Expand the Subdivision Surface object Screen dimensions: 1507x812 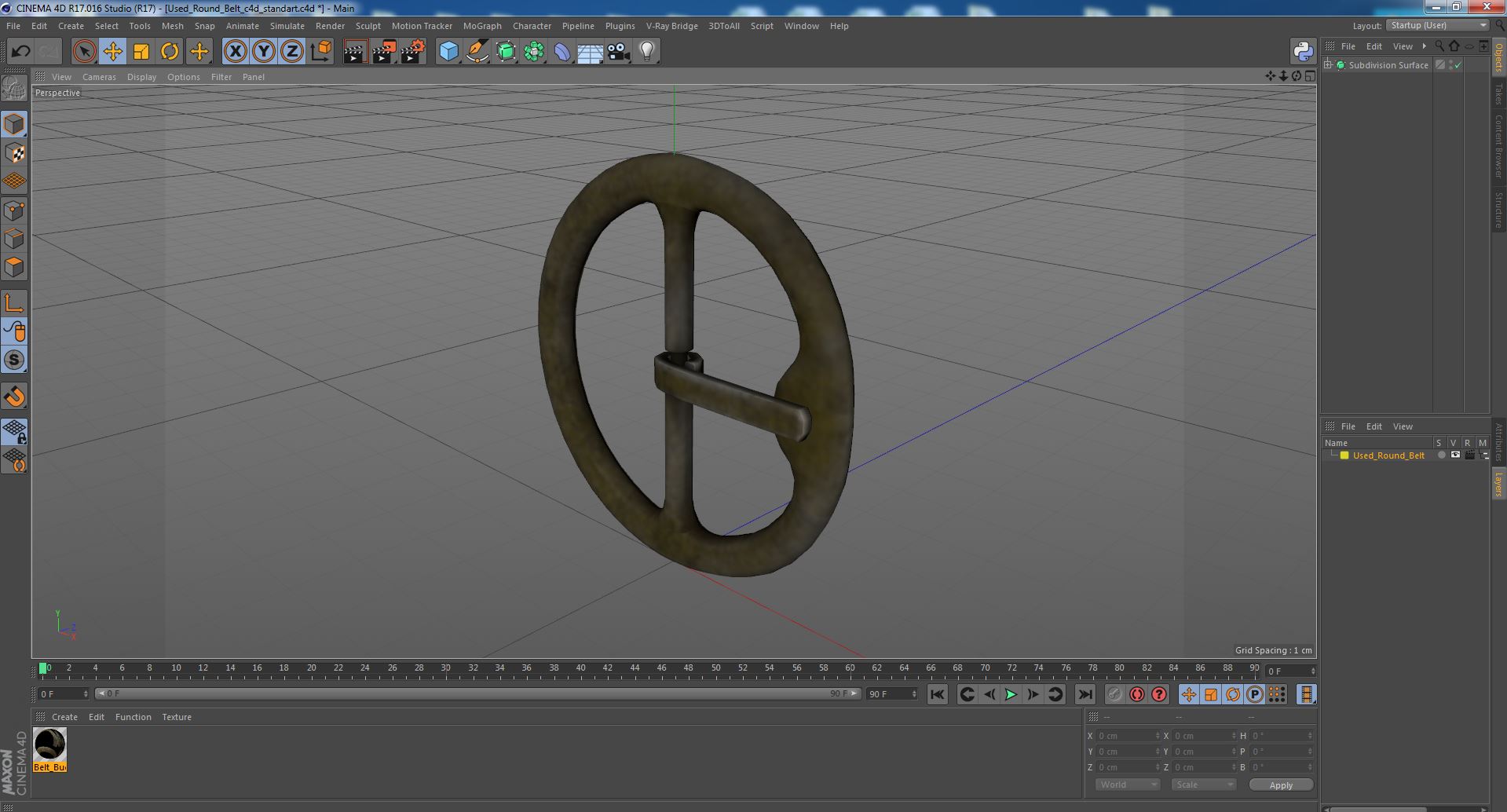[x=1328, y=65]
